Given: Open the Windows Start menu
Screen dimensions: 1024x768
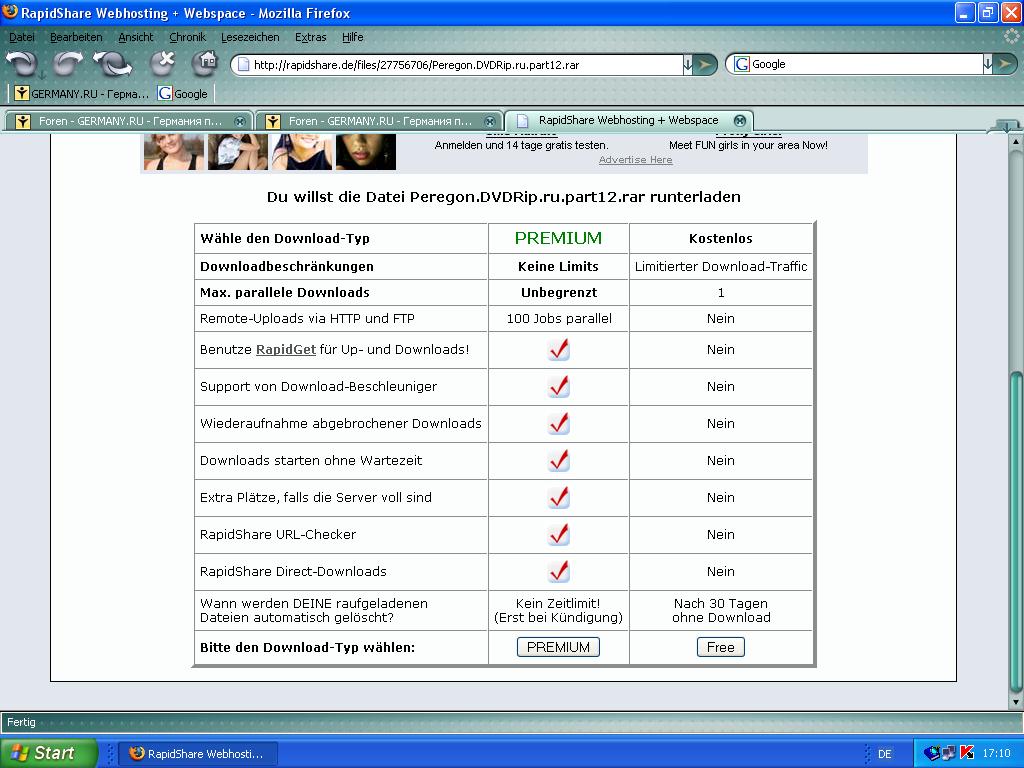Looking at the screenshot, I should click(x=47, y=753).
